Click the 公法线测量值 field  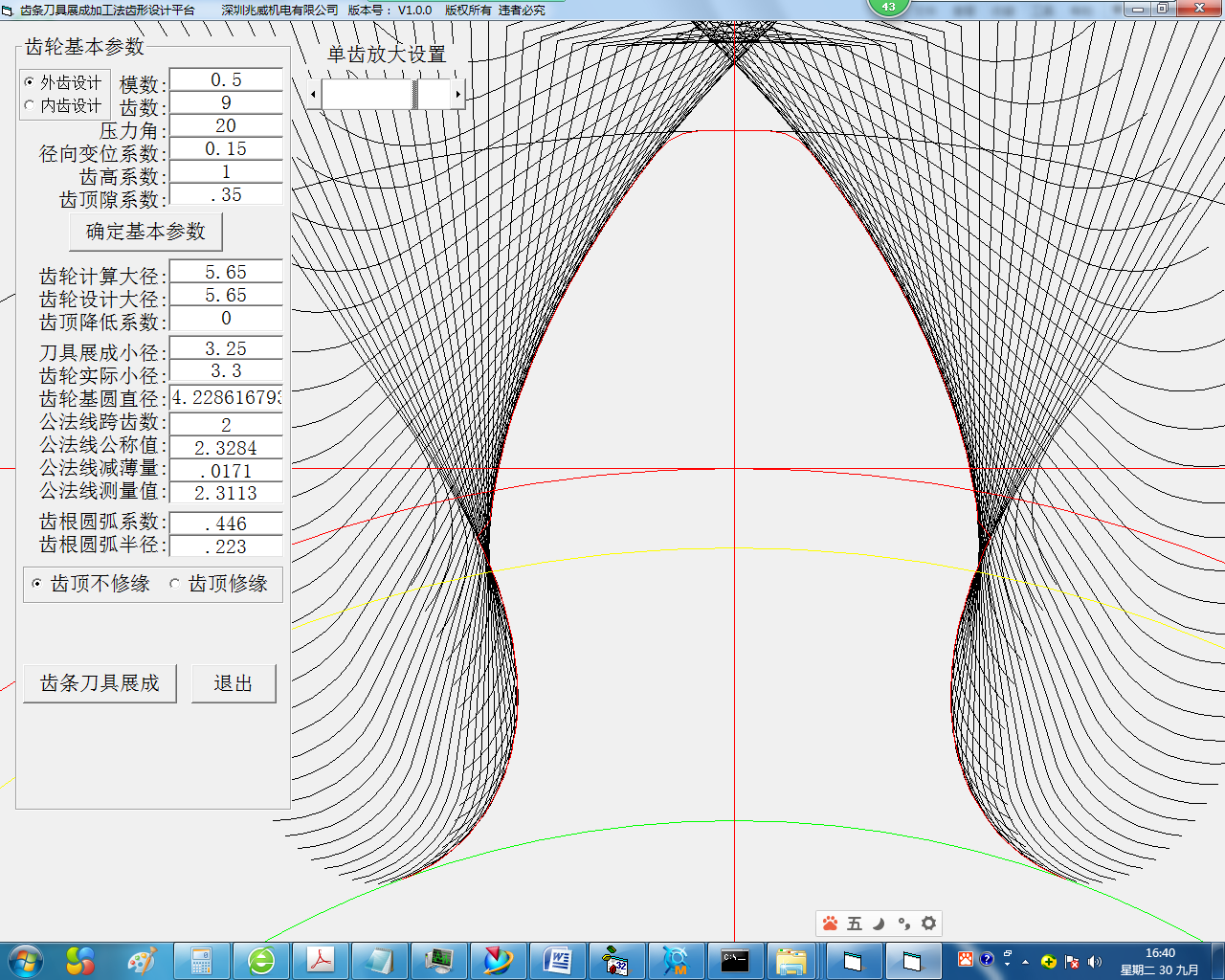click(x=226, y=493)
